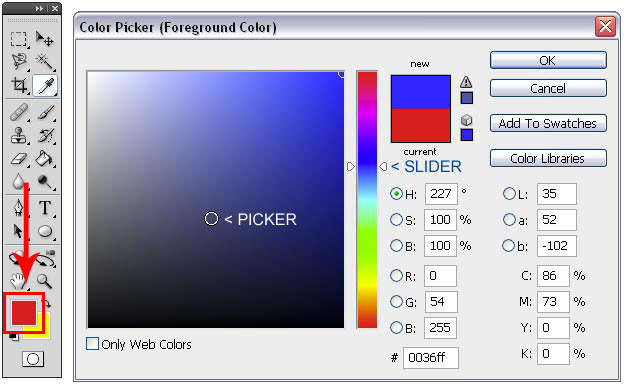Screen dimensions: 625x388
Task: Select the Hand tool
Action: coord(18,282)
